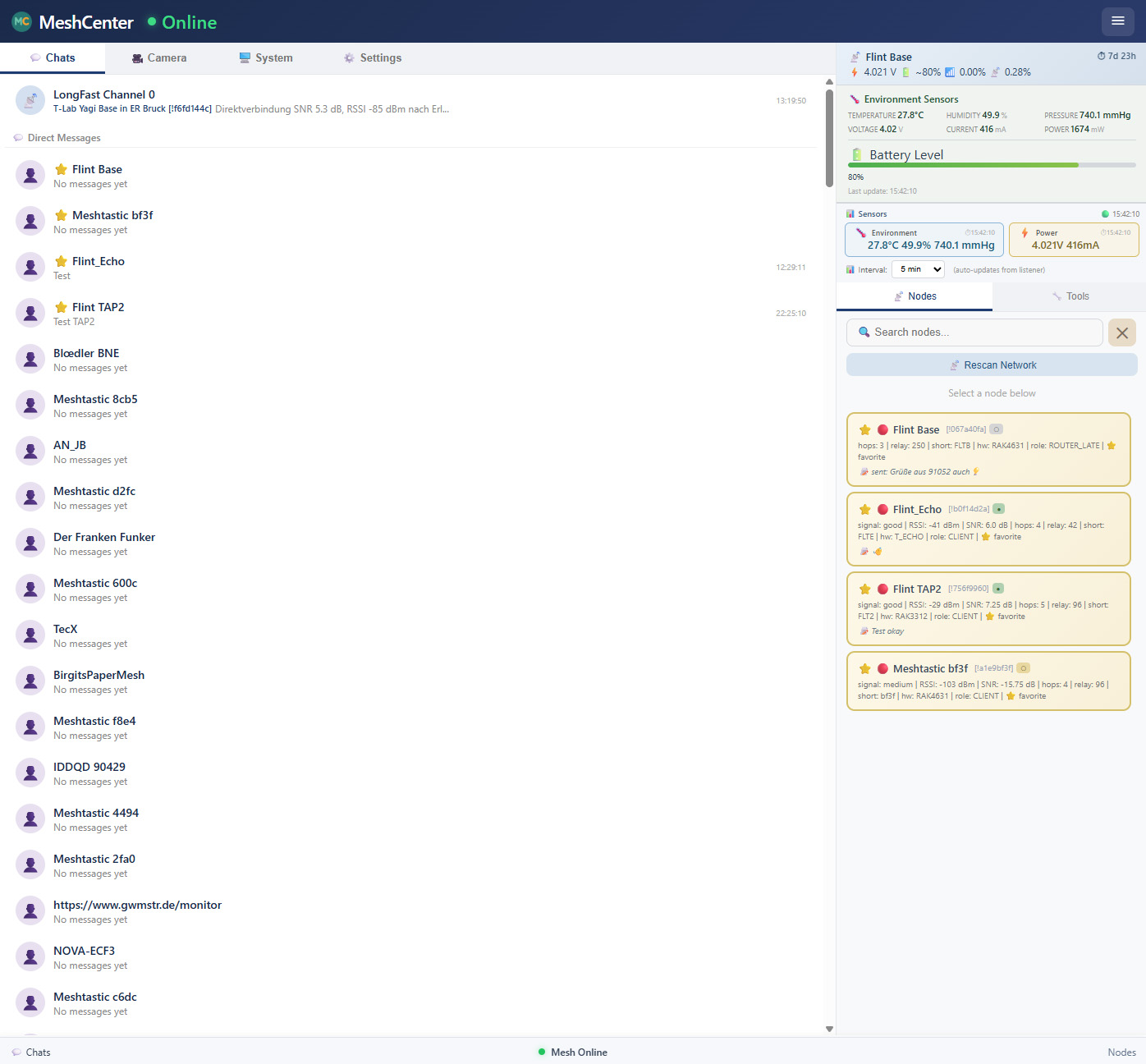Click the MeshCenter MC logo icon
The width and height of the screenshot is (1146, 1064).
(22, 22)
